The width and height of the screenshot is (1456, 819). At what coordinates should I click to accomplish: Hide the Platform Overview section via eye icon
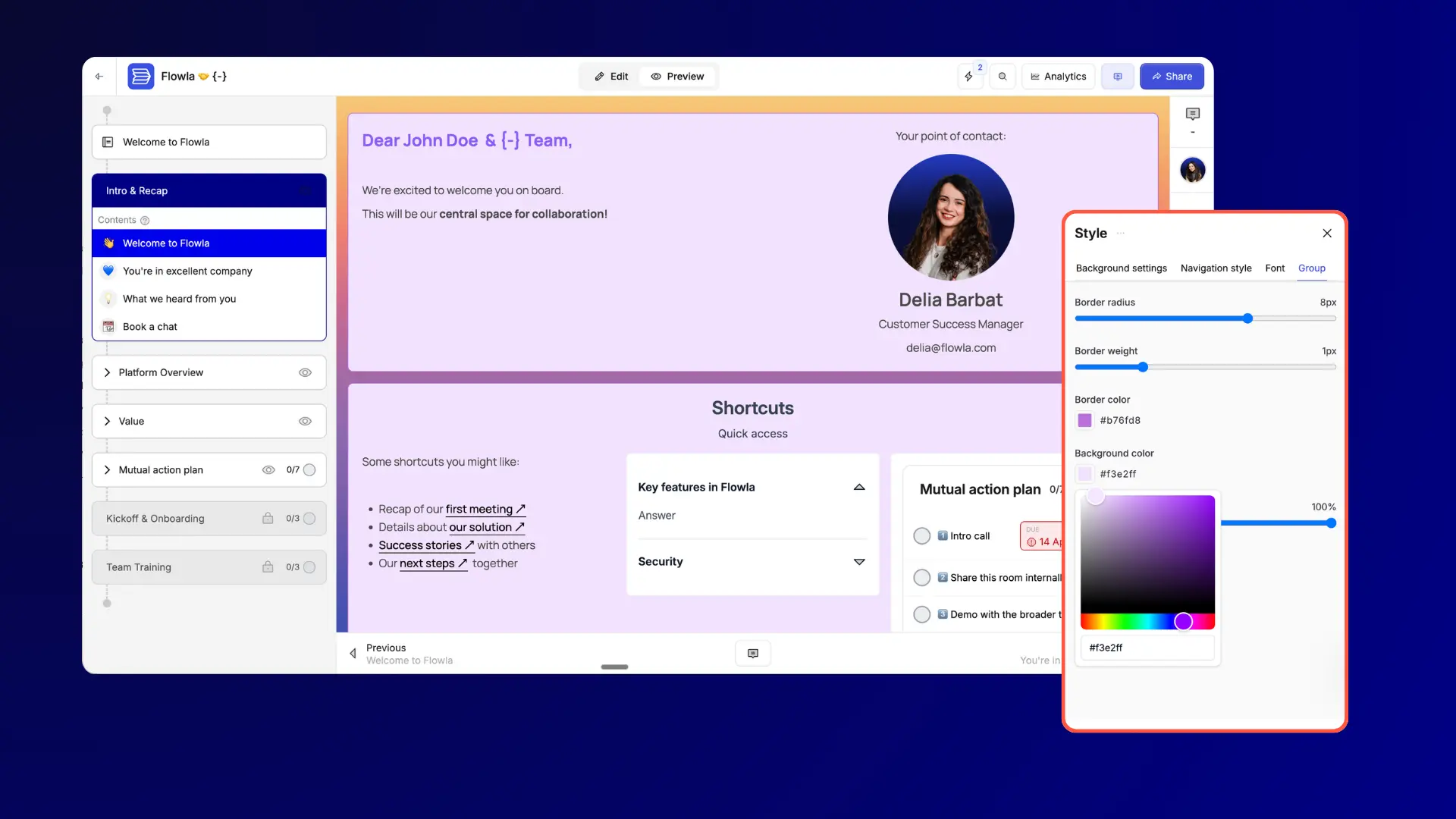[305, 372]
